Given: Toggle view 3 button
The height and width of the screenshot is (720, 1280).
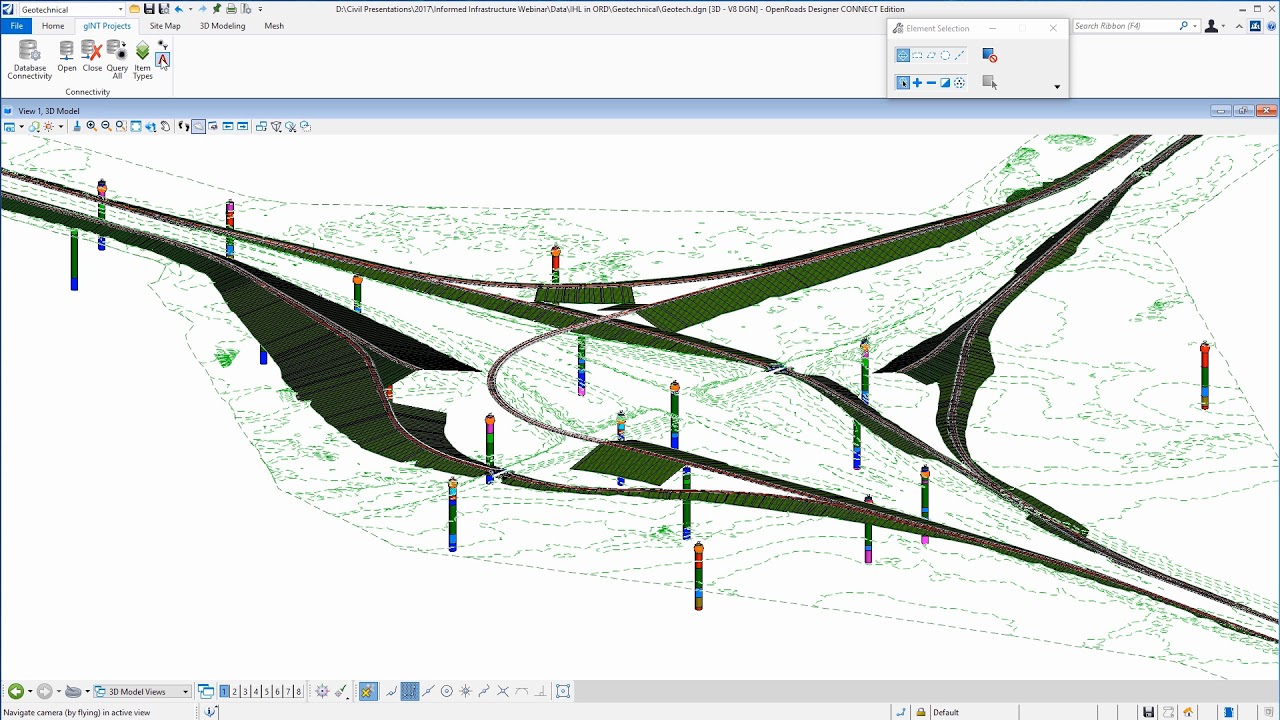Looking at the screenshot, I should (245, 691).
